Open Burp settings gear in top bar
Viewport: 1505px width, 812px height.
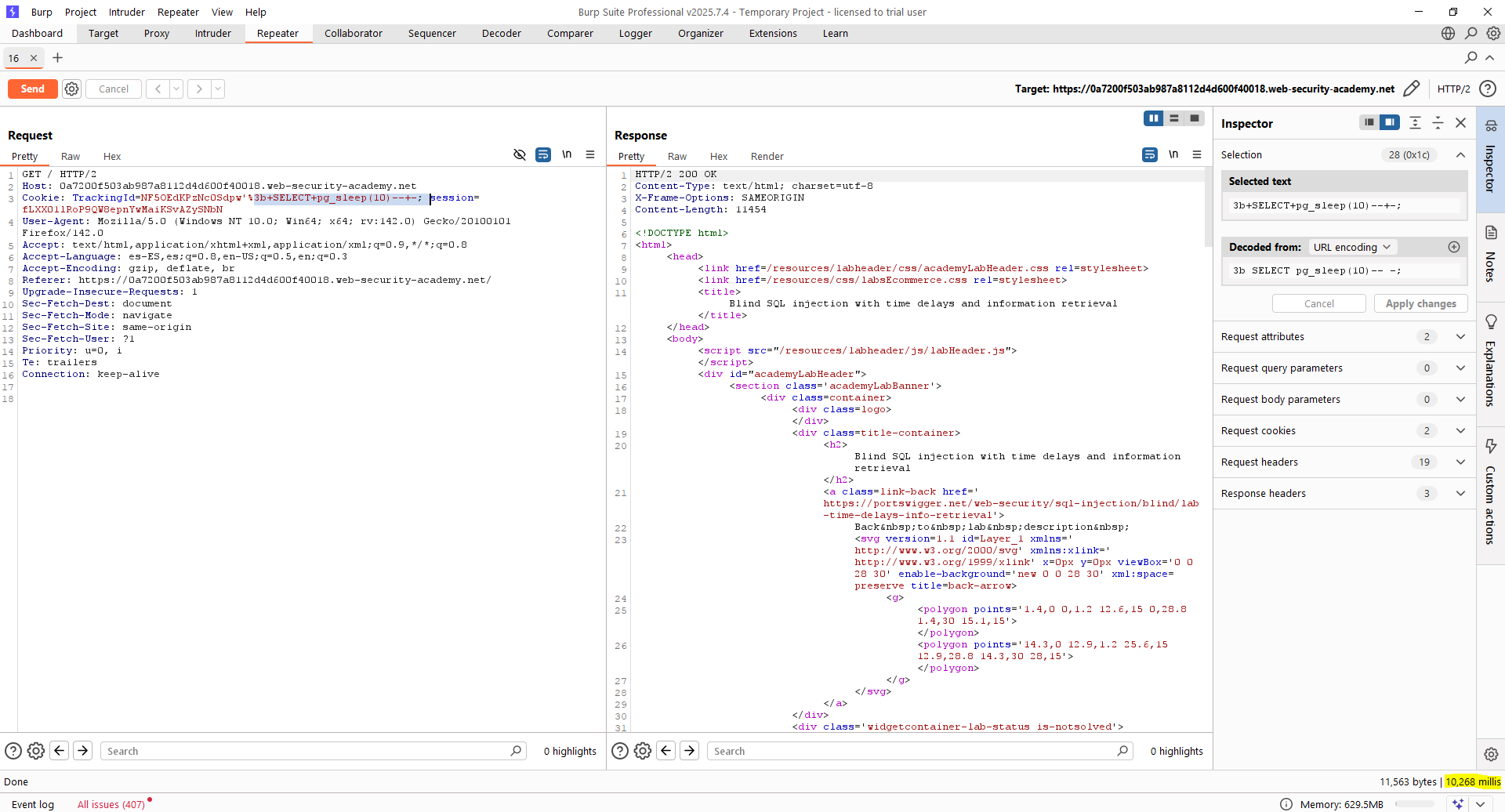[1493, 34]
